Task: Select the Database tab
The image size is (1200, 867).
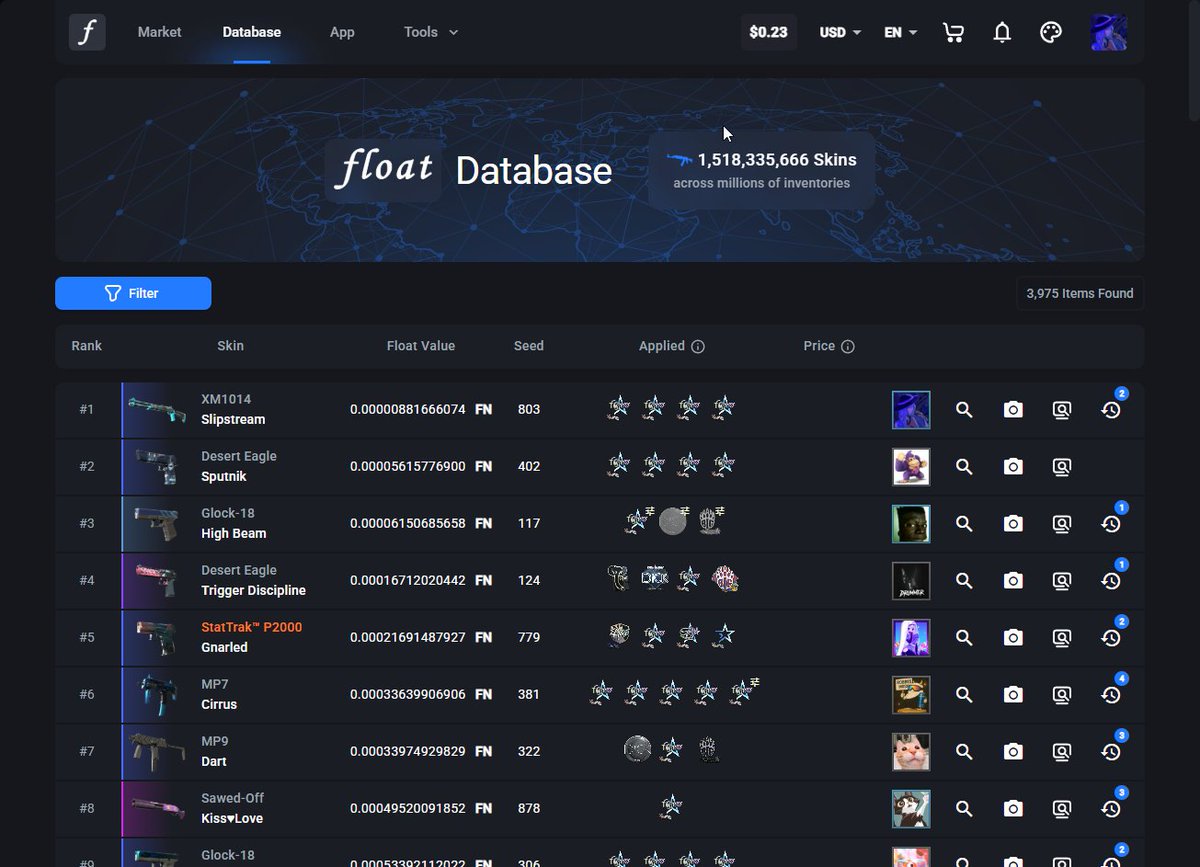Action: click(x=252, y=32)
